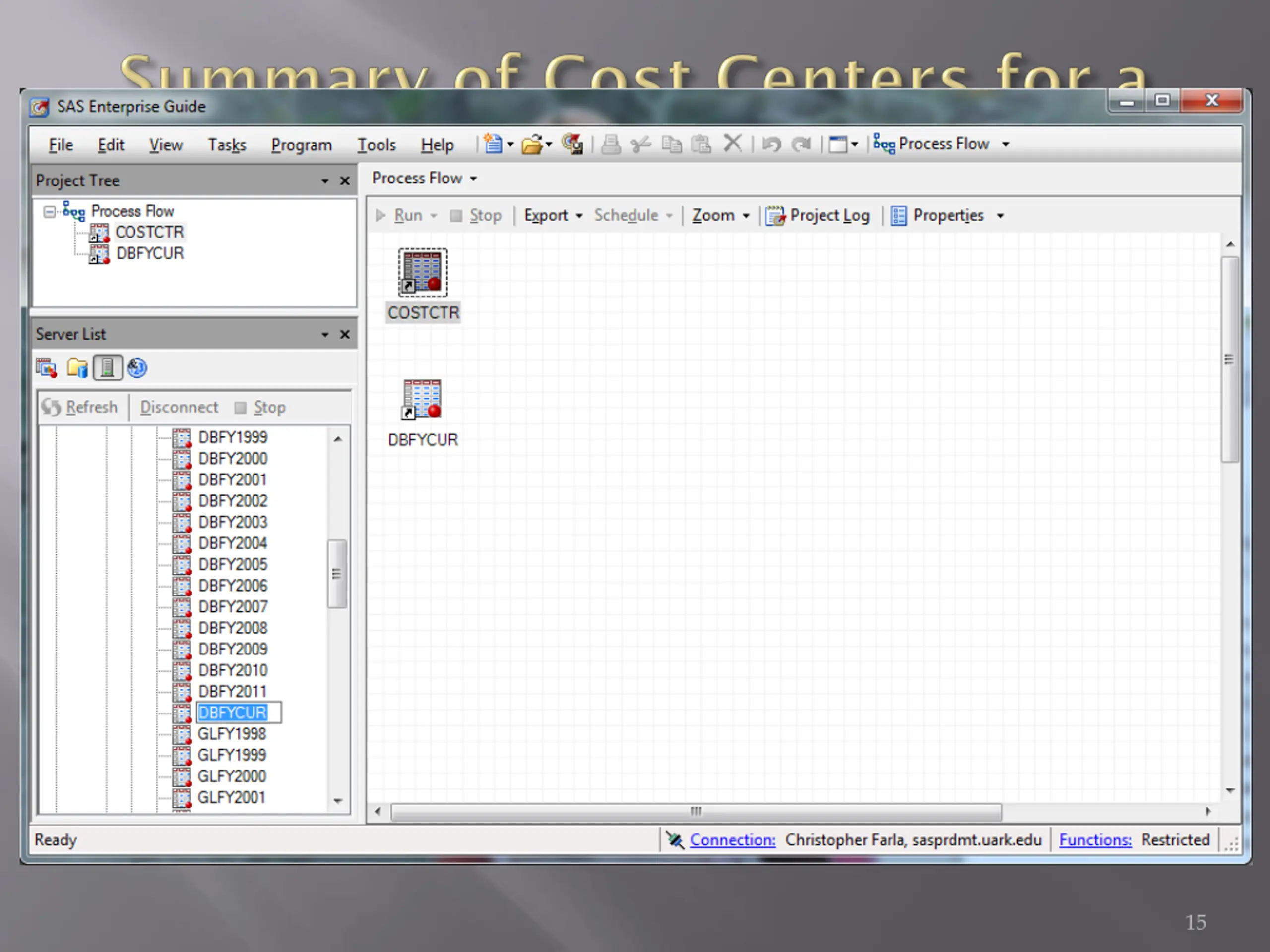
Task: Click the server list vertical scrollbar thumb
Action: (x=337, y=574)
